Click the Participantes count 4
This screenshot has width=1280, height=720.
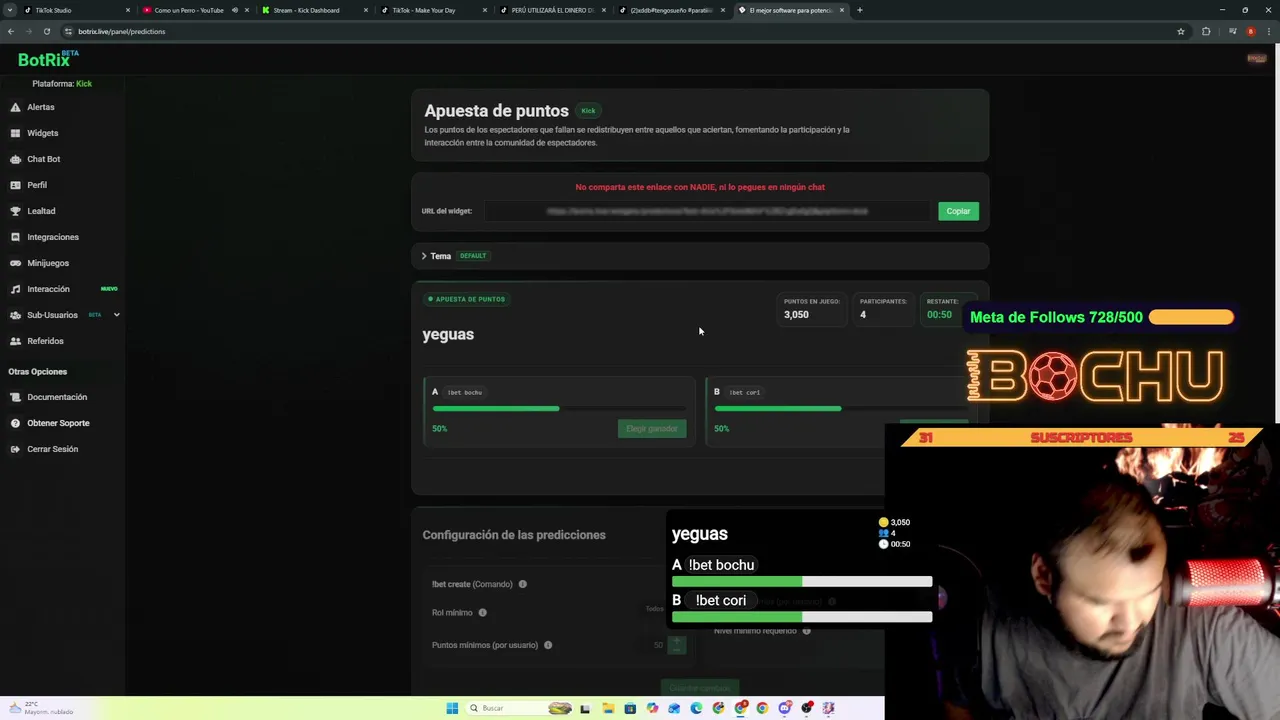863,315
